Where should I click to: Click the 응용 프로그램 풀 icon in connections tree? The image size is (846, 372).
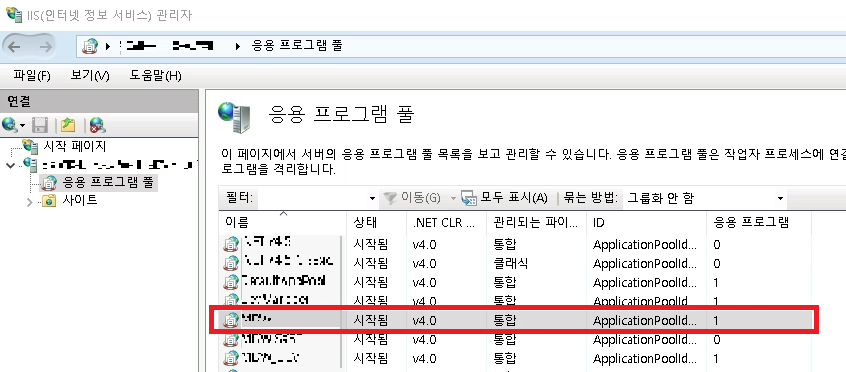click(x=50, y=184)
